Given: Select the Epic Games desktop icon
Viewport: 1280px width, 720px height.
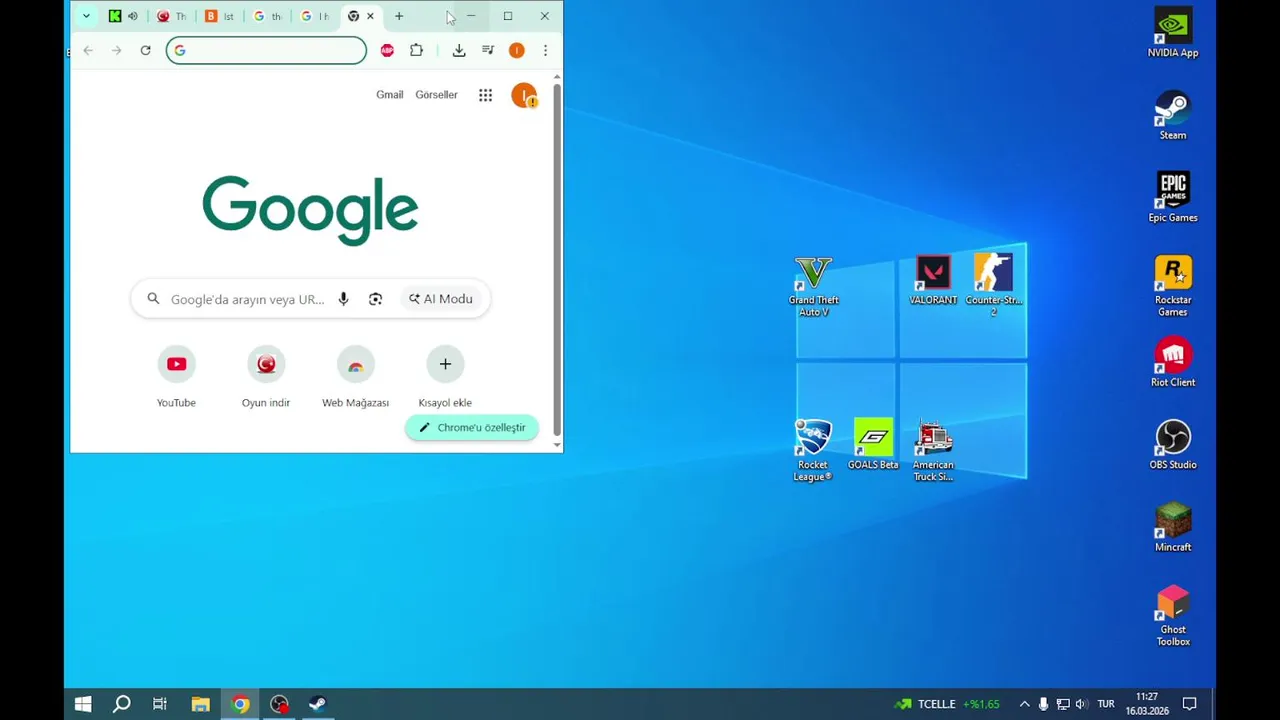Looking at the screenshot, I should (1173, 198).
